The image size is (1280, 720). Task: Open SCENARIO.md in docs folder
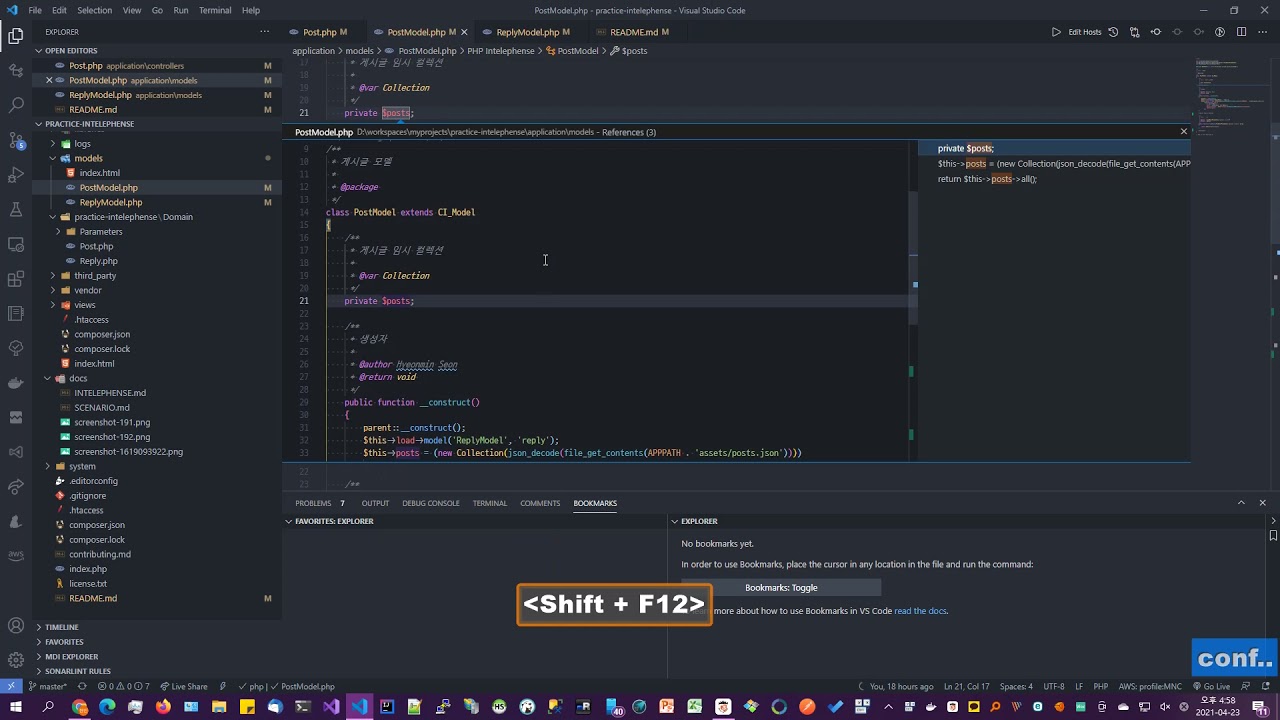click(x=101, y=408)
